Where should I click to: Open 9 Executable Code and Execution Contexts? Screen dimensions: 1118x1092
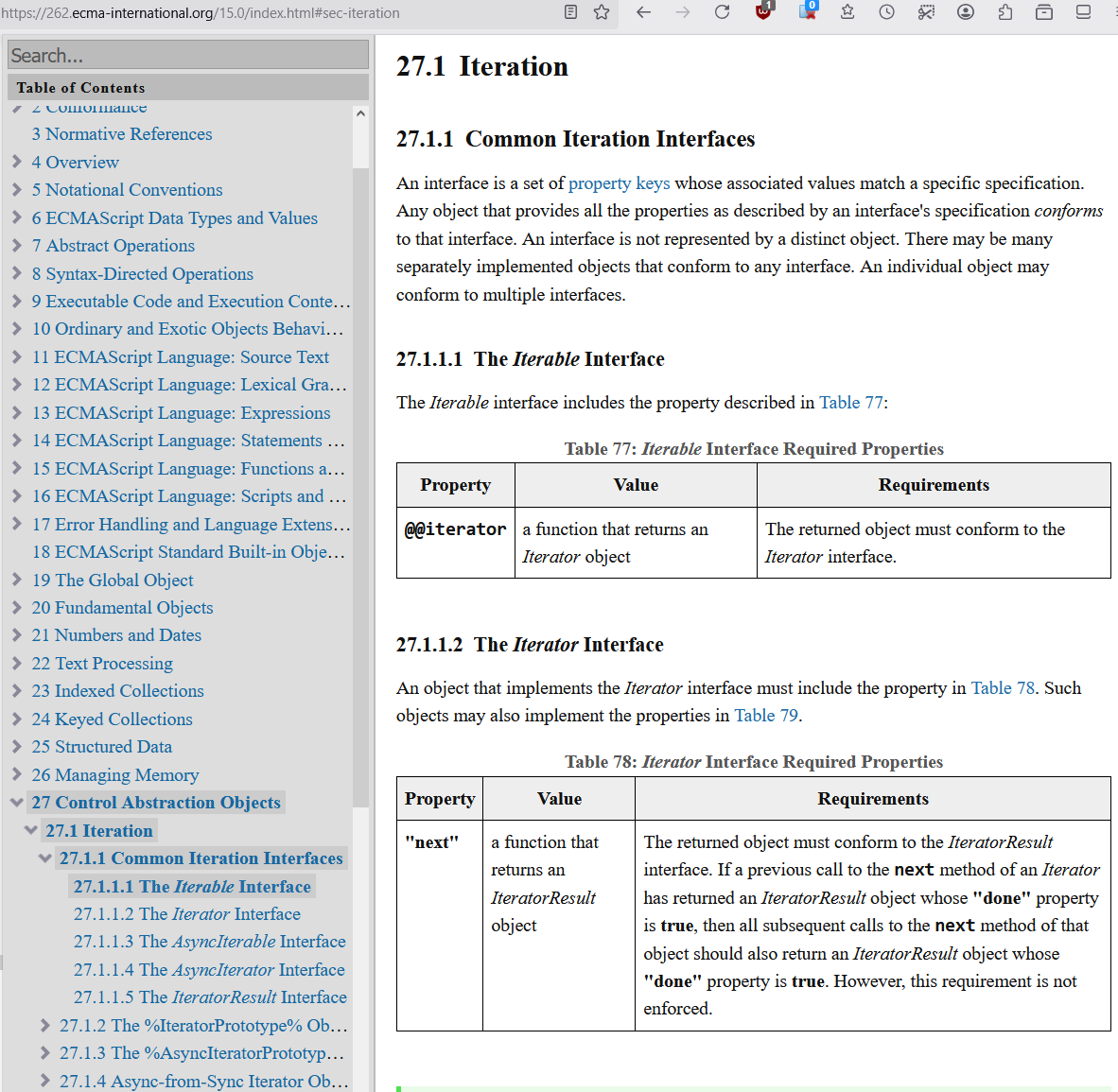[191, 302]
